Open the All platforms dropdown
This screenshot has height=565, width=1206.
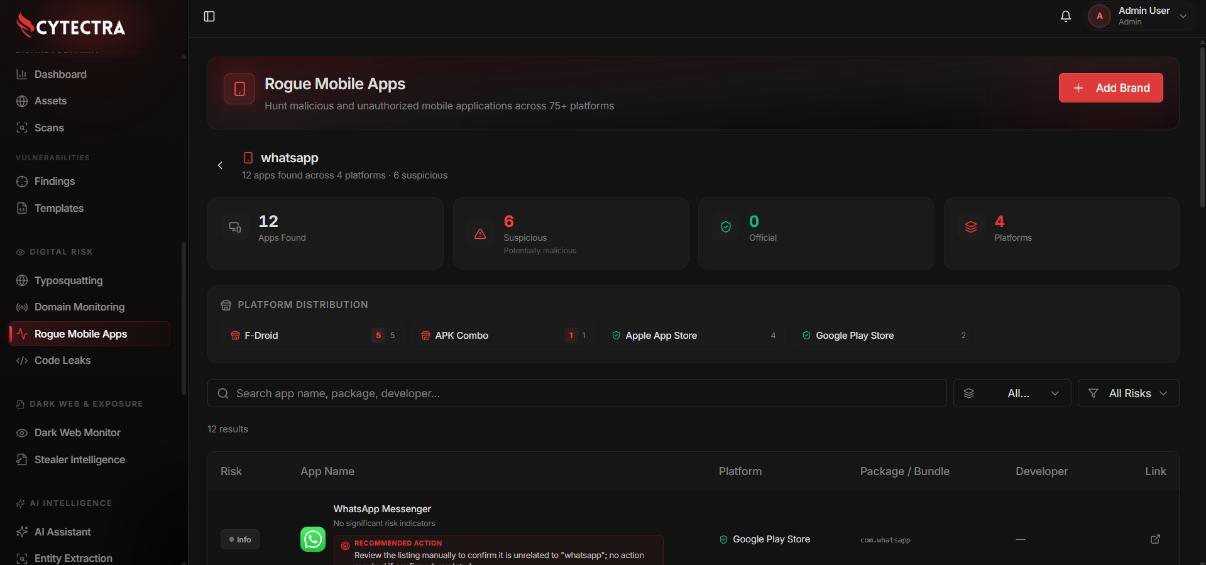pos(1012,393)
